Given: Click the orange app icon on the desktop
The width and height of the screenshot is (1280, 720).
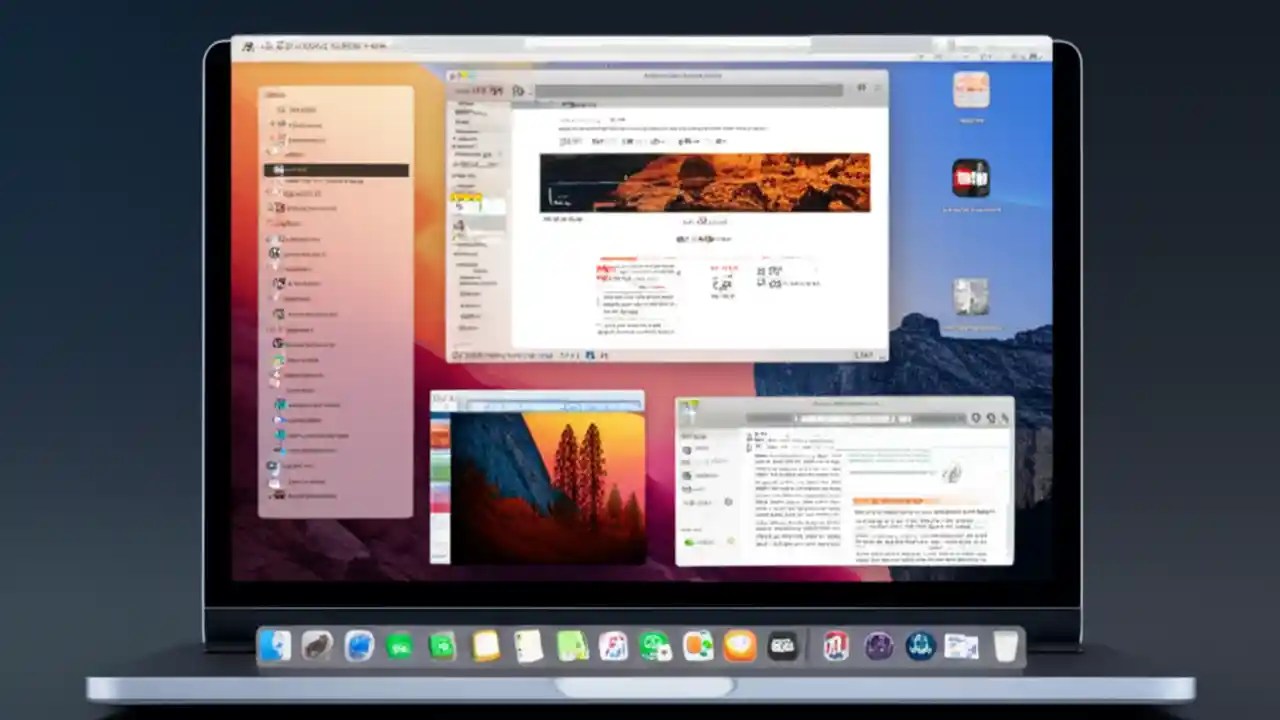Looking at the screenshot, I should (x=971, y=88).
